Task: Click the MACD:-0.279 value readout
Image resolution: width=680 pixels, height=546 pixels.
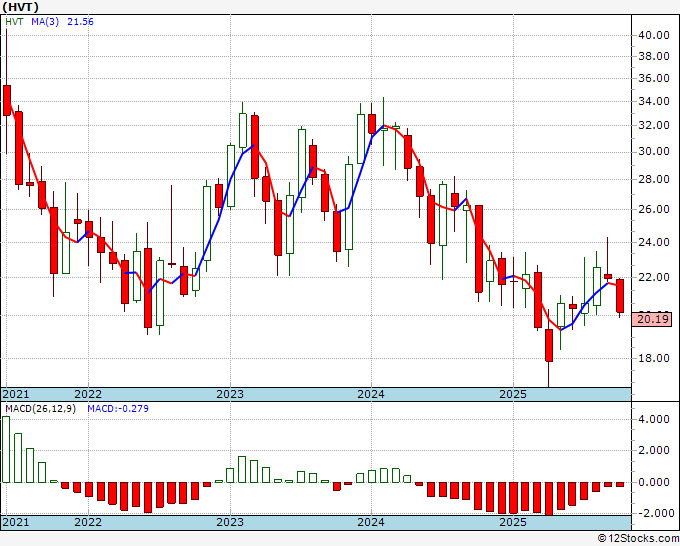Action: [118, 409]
